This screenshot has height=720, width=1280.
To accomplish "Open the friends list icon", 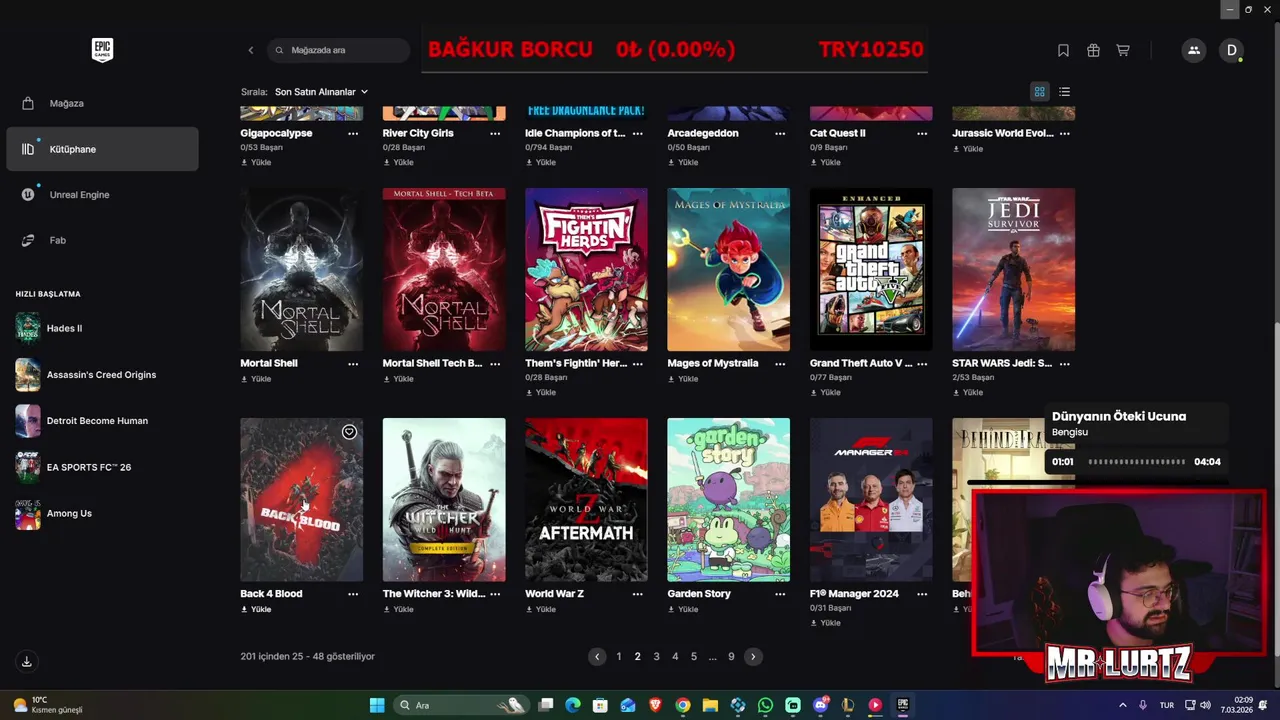I will pos(1193,50).
